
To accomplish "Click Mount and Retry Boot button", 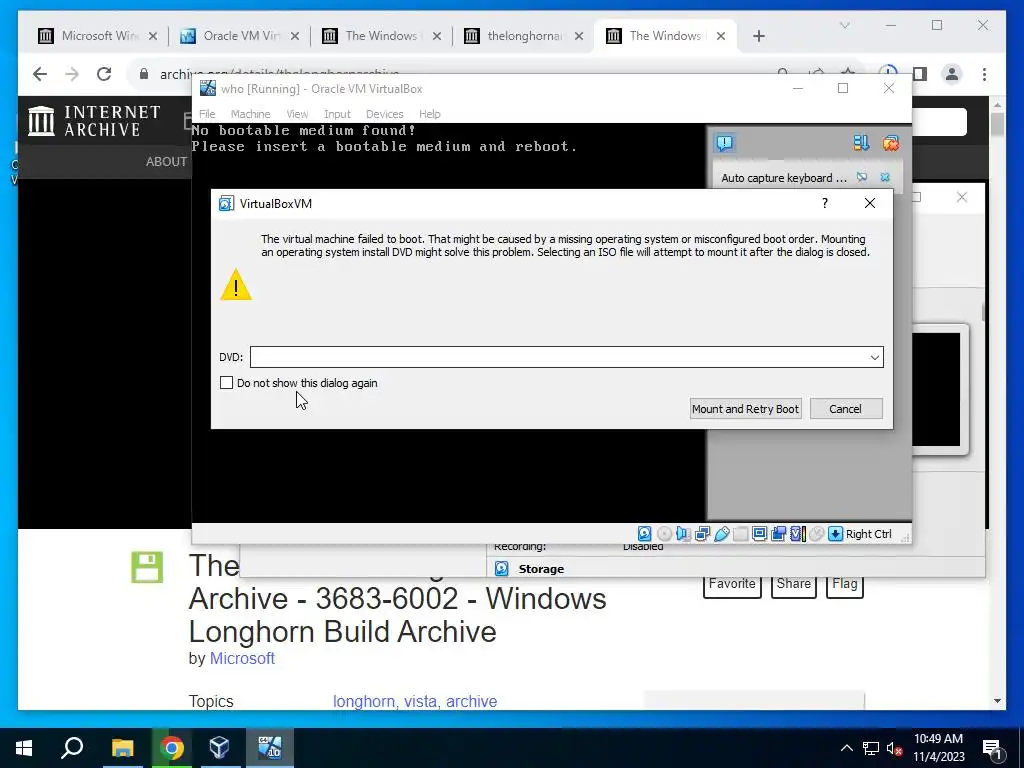I will point(745,409).
